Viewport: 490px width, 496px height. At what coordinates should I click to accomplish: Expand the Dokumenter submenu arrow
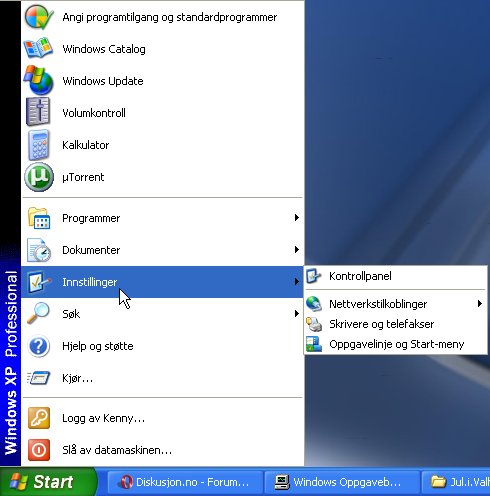296,250
